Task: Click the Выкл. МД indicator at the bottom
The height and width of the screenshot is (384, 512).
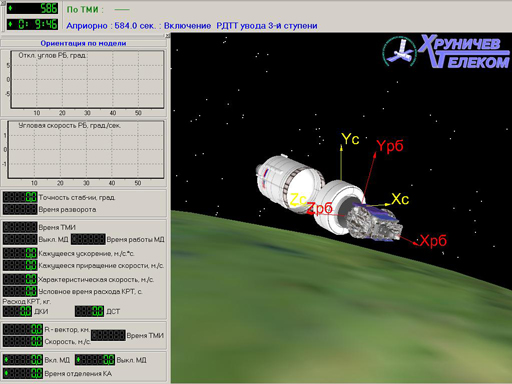Action: point(95,360)
